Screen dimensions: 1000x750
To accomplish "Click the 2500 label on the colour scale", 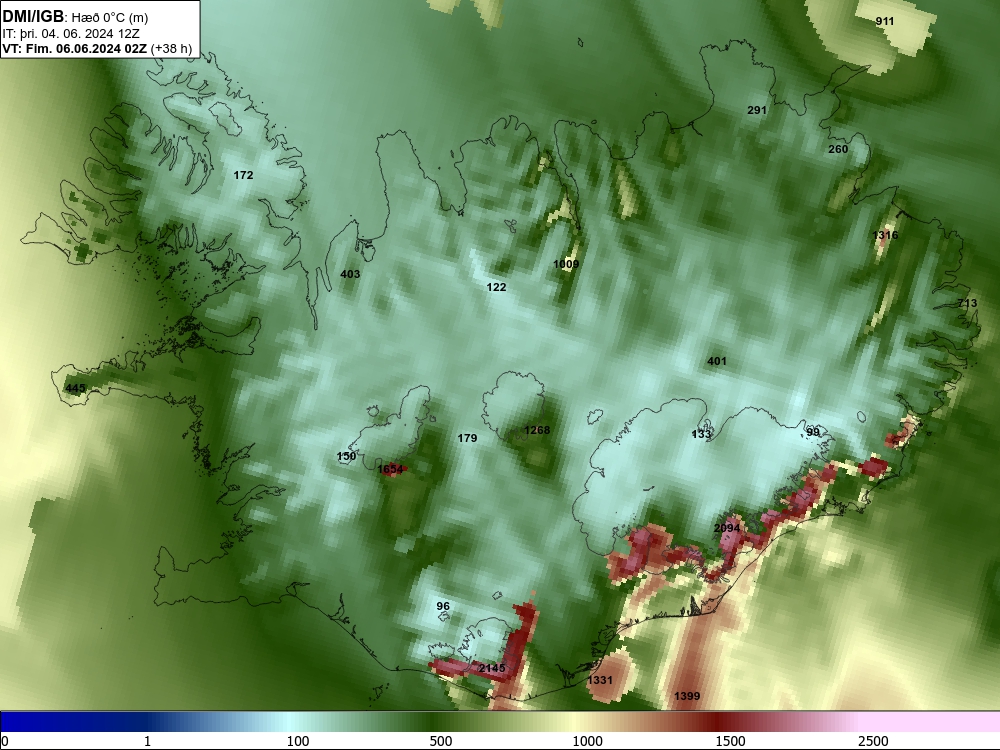I will pos(873,741).
